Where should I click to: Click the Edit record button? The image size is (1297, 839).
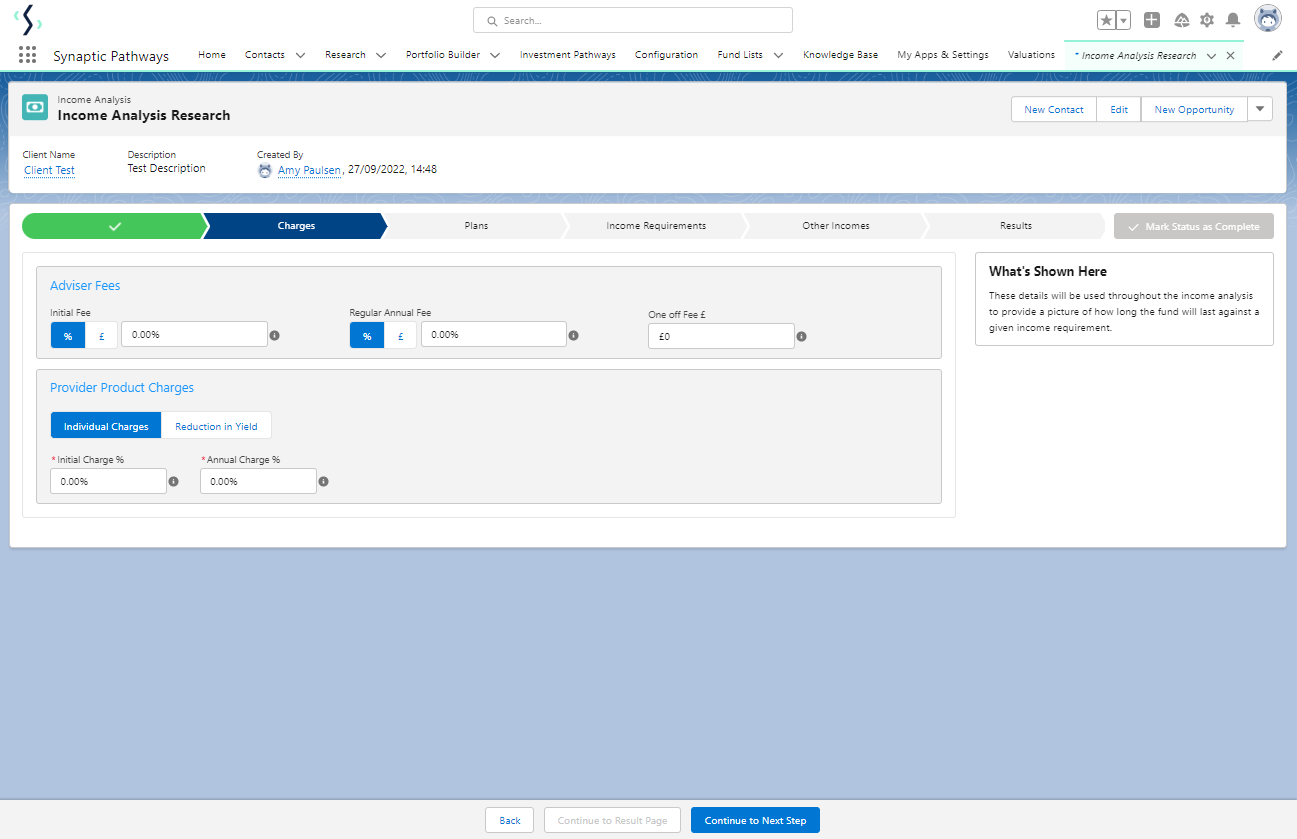coord(1119,109)
